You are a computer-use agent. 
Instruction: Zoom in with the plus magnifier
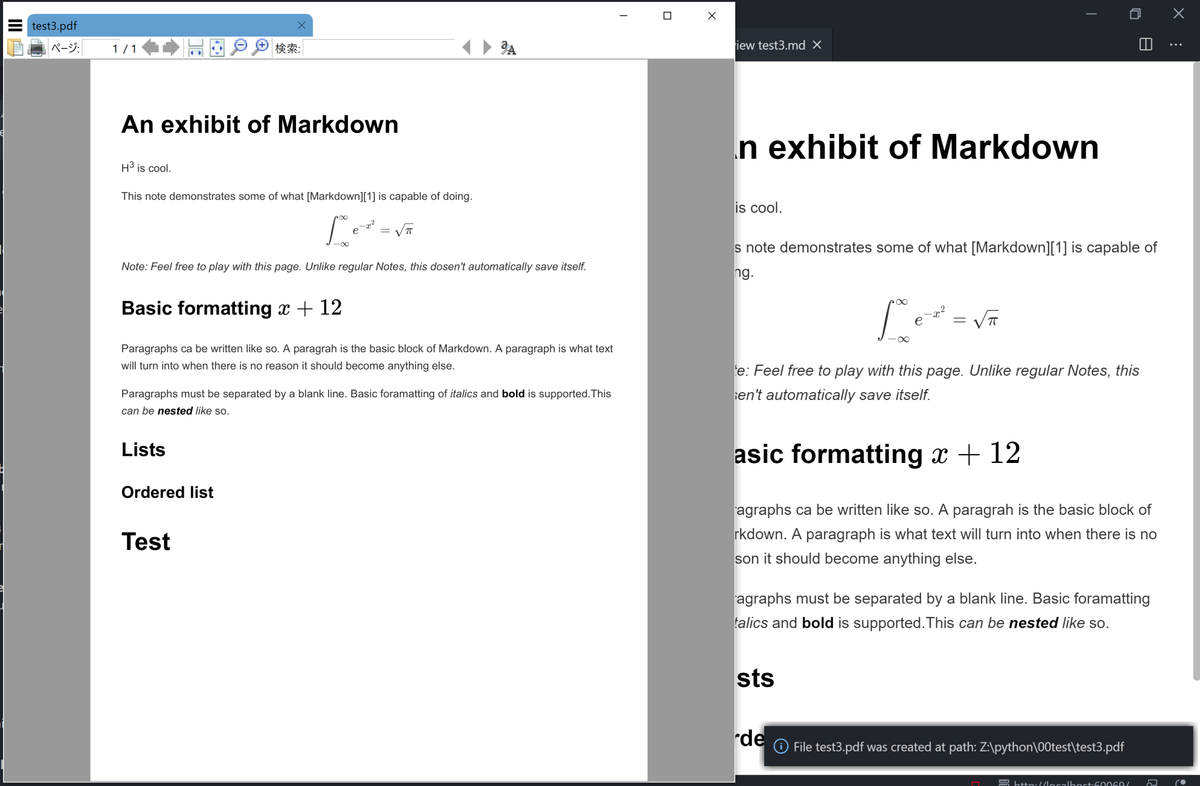tap(260, 47)
